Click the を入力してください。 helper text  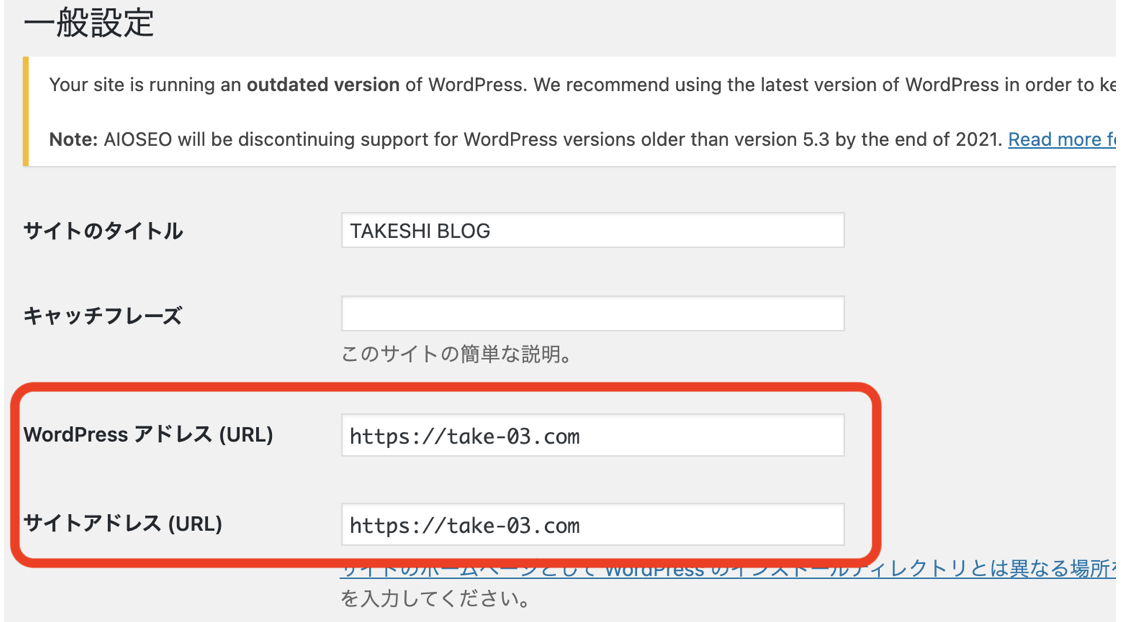pos(436,600)
